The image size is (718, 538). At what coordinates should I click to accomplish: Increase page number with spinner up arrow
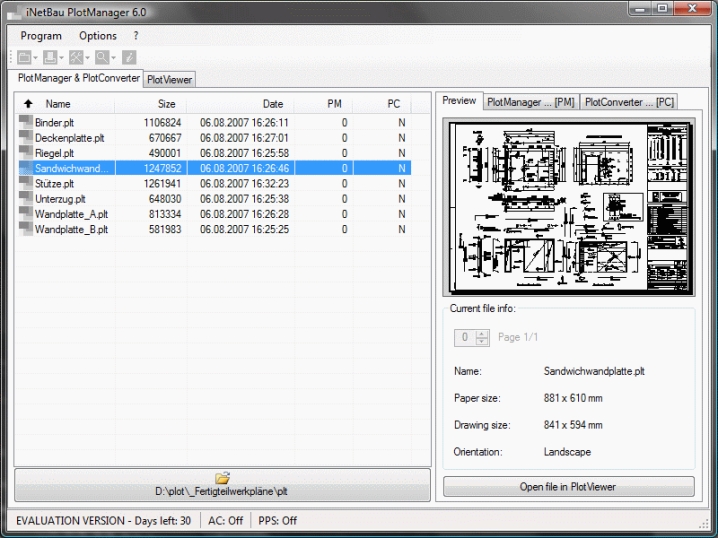click(x=483, y=333)
